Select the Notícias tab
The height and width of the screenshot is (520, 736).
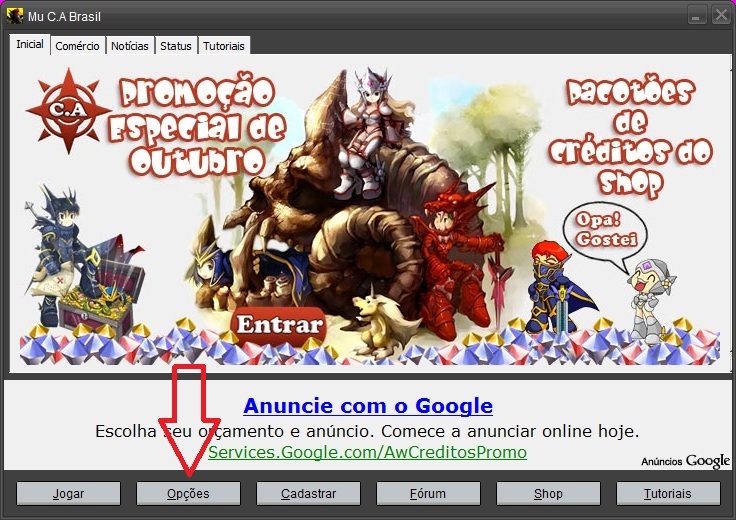pyautogui.click(x=130, y=46)
